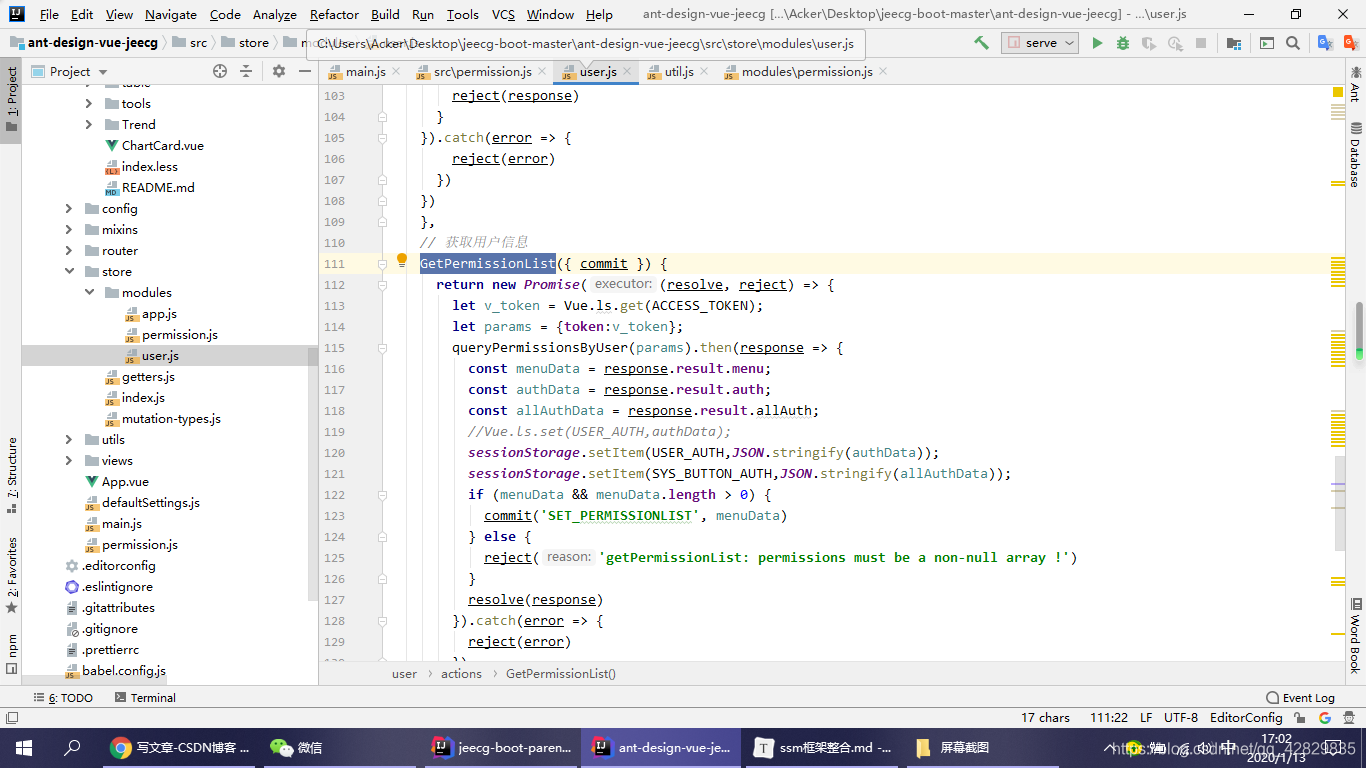Image resolution: width=1366 pixels, height=768 pixels.
Task: Open the Database tool window
Action: pyautogui.click(x=1356, y=155)
